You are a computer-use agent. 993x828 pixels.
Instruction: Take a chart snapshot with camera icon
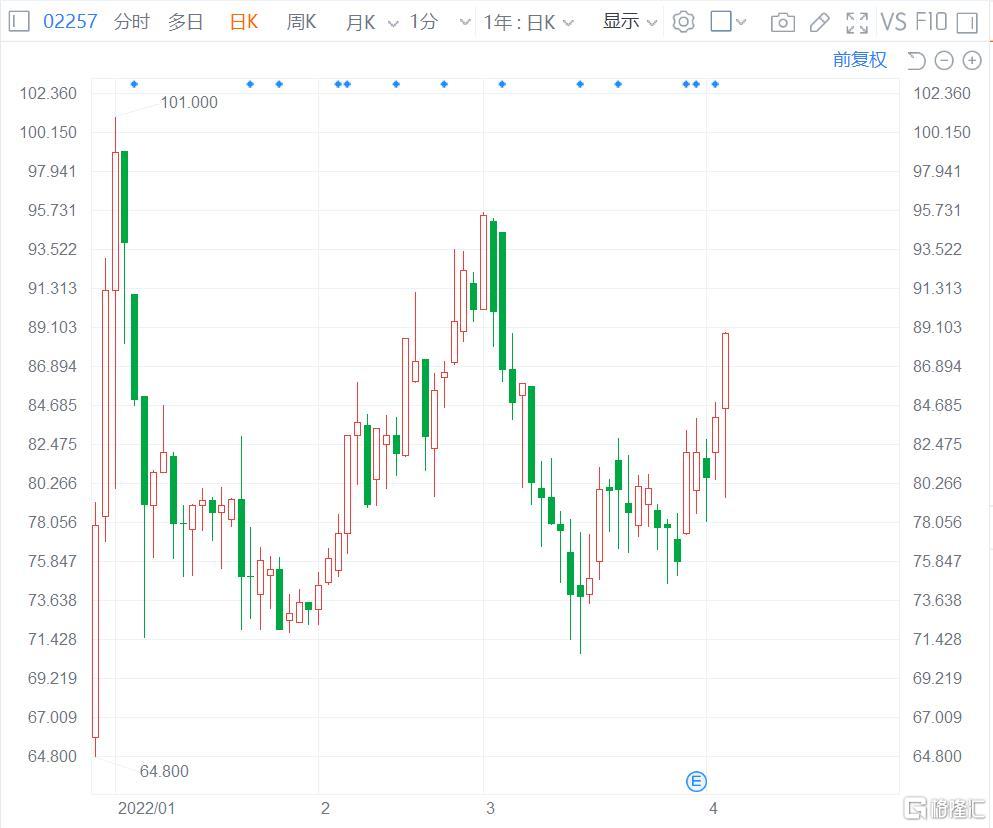pos(783,22)
